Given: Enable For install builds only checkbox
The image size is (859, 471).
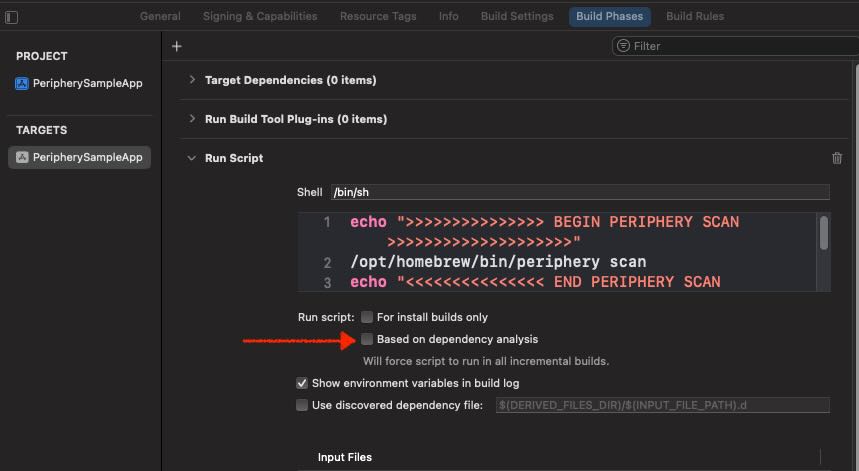Looking at the screenshot, I should 366,317.
